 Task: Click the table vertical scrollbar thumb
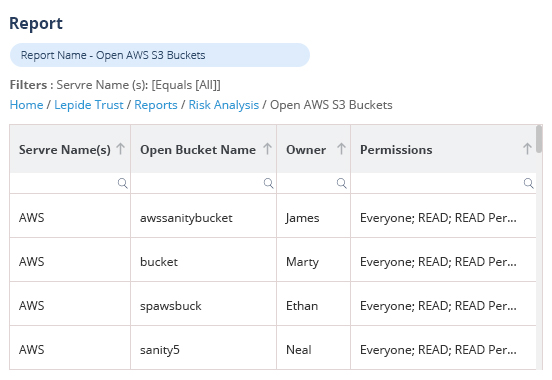point(539,139)
